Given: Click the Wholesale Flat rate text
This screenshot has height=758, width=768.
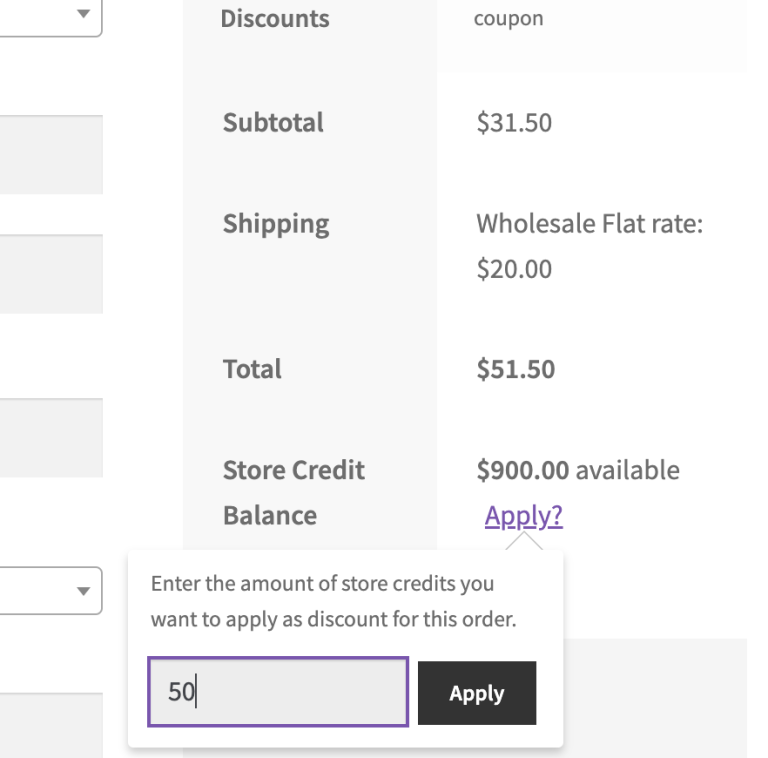Looking at the screenshot, I should tap(589, 223).
